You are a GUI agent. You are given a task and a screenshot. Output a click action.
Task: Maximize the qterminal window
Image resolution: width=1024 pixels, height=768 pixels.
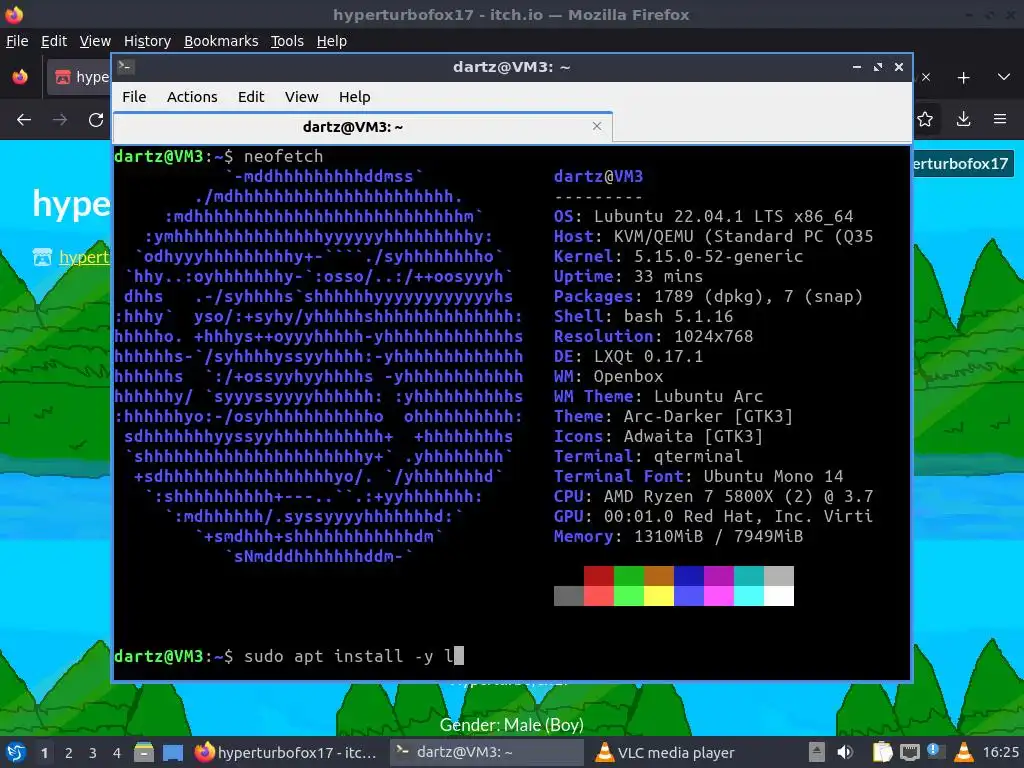pos(878,67)
